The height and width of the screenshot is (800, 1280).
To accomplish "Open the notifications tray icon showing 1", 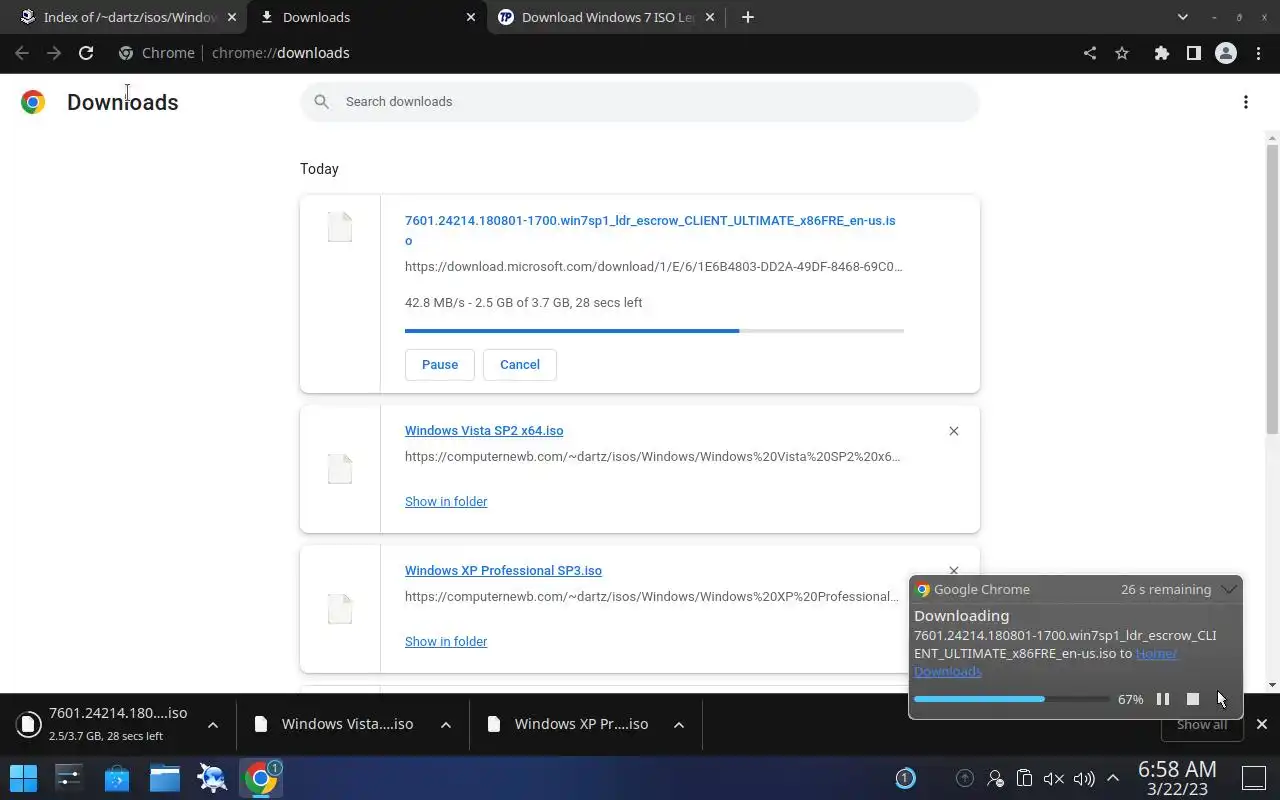I will tap(905, 778).
